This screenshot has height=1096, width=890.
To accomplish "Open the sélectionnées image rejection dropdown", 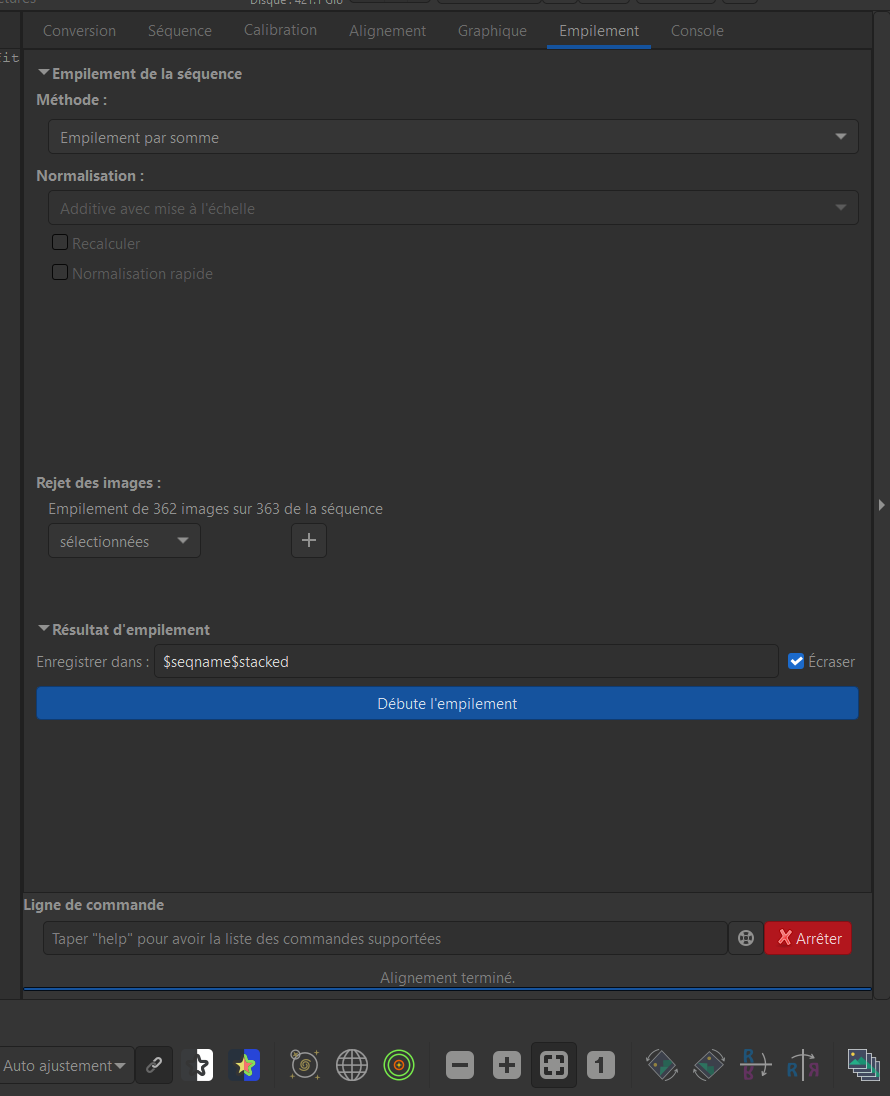I will pyautogui.click(x=124, y=542).
